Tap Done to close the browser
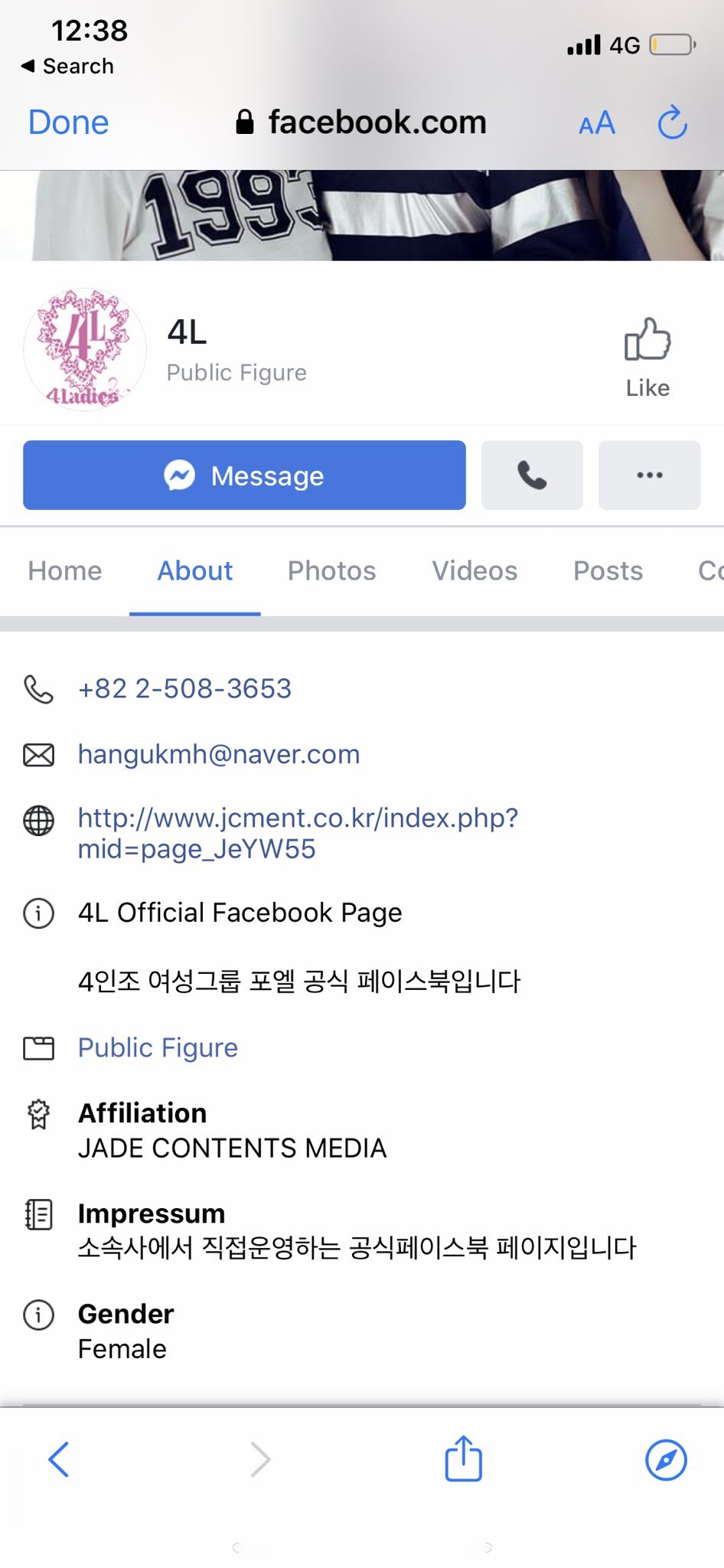The image size is (724, 1568). click(x=69, y=122)
